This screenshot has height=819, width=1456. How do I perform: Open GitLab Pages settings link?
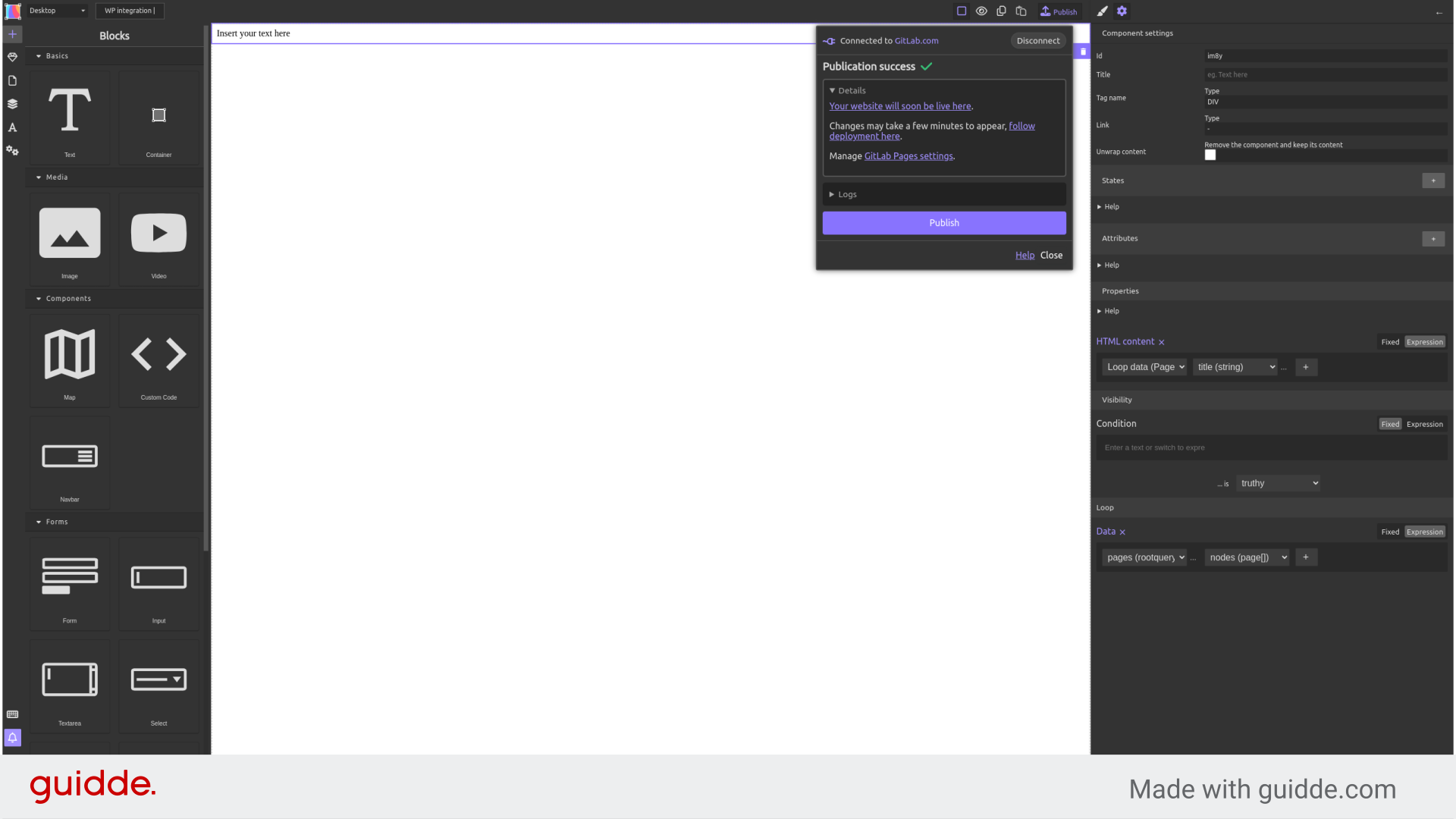click(908, 156)
